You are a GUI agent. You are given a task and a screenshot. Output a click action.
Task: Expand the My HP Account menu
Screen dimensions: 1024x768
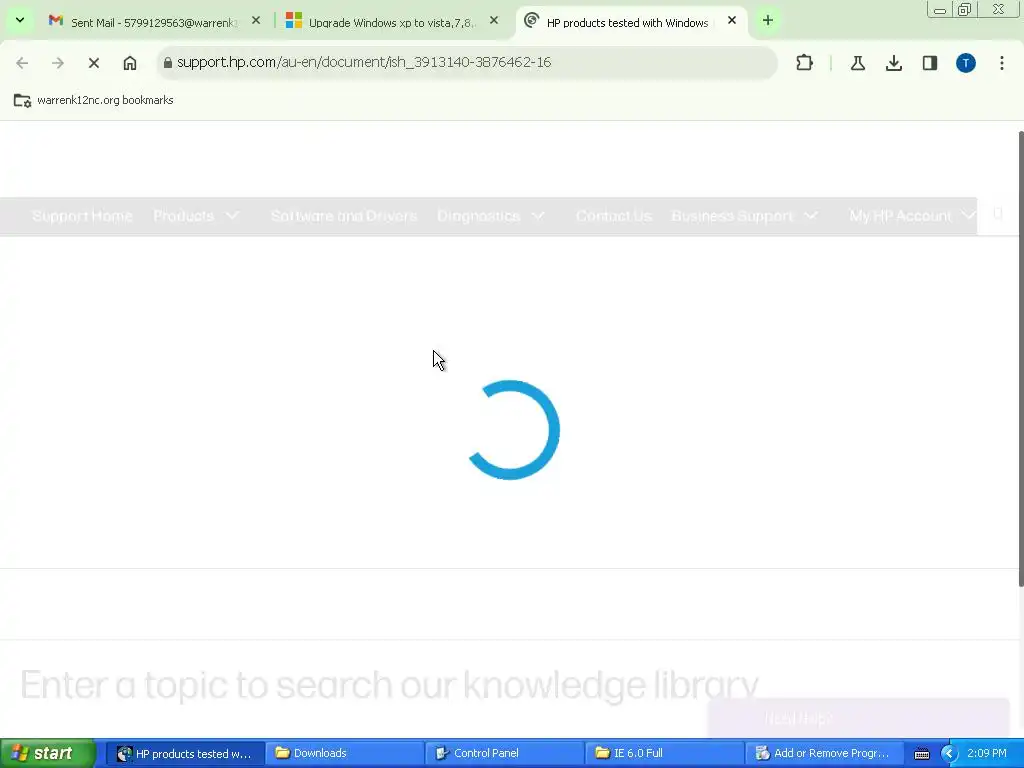912,216
